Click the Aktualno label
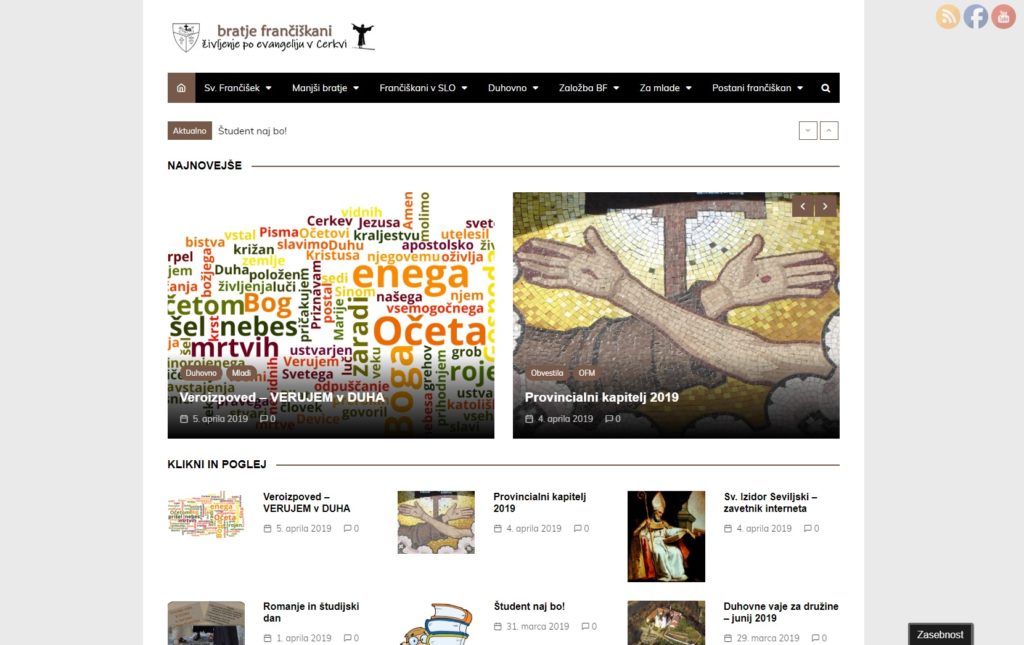Viewport: 1024px width, 645px height. pos(189,131)
